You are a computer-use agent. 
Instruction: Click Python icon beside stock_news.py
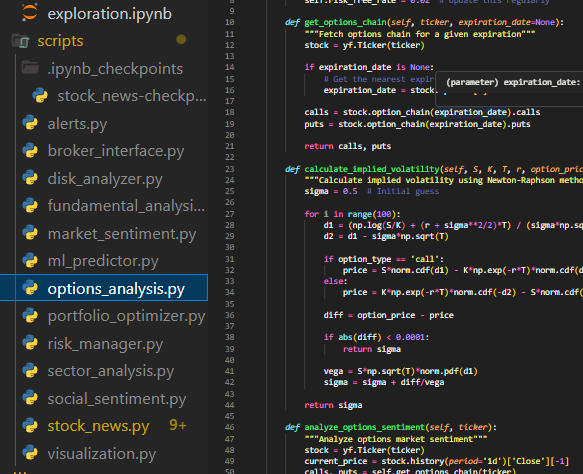30,425
